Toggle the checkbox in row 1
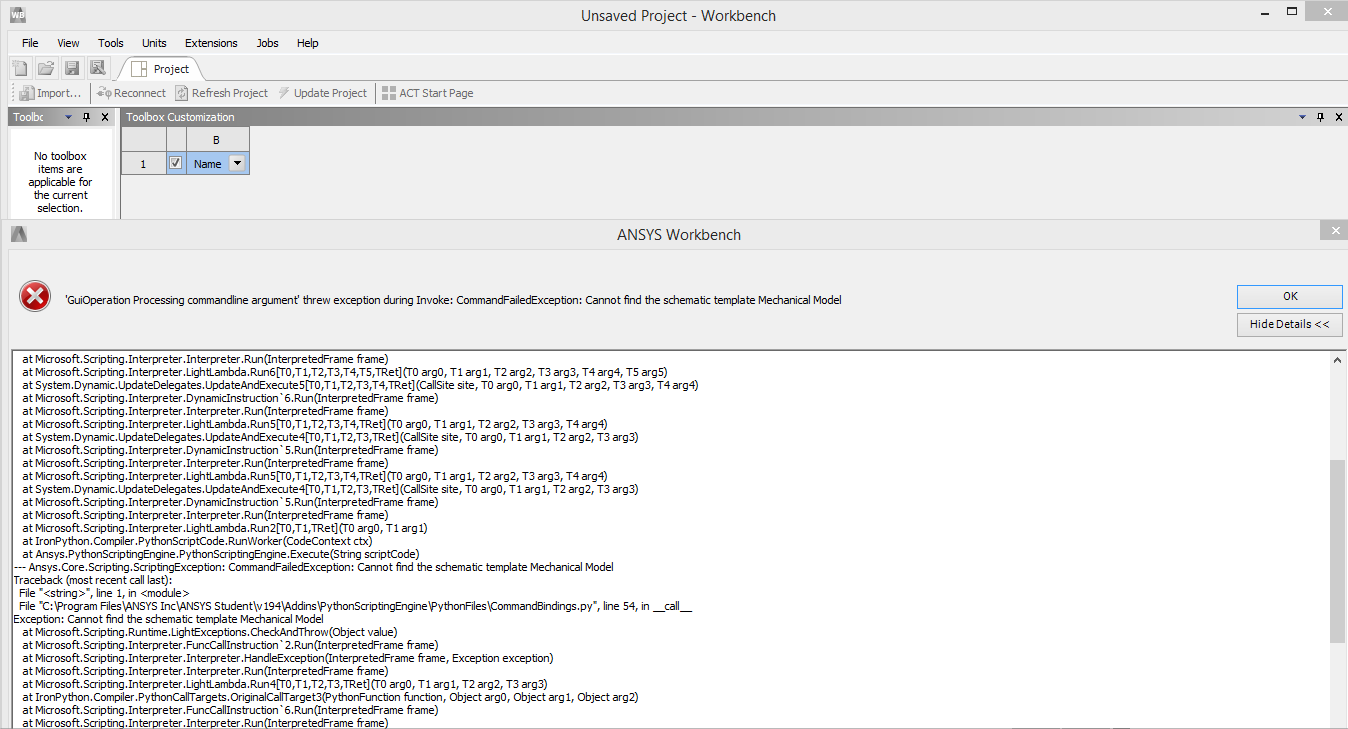The width and height of the screenshot is (1348, 729). coord(176,163)
